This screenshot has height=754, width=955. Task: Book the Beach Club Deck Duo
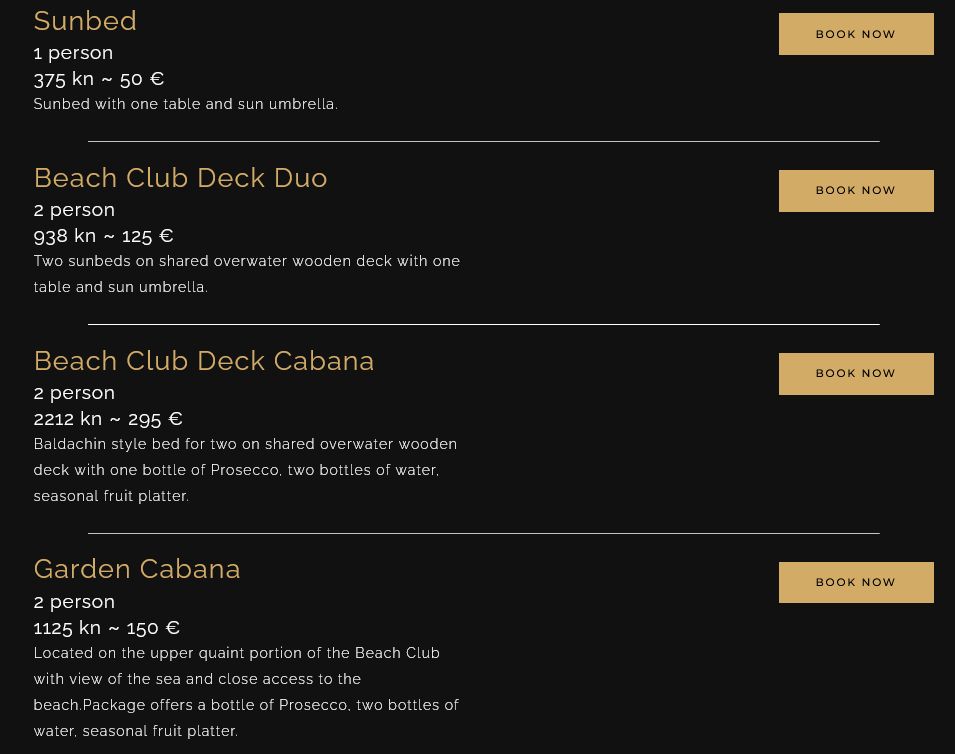[855, 191]
